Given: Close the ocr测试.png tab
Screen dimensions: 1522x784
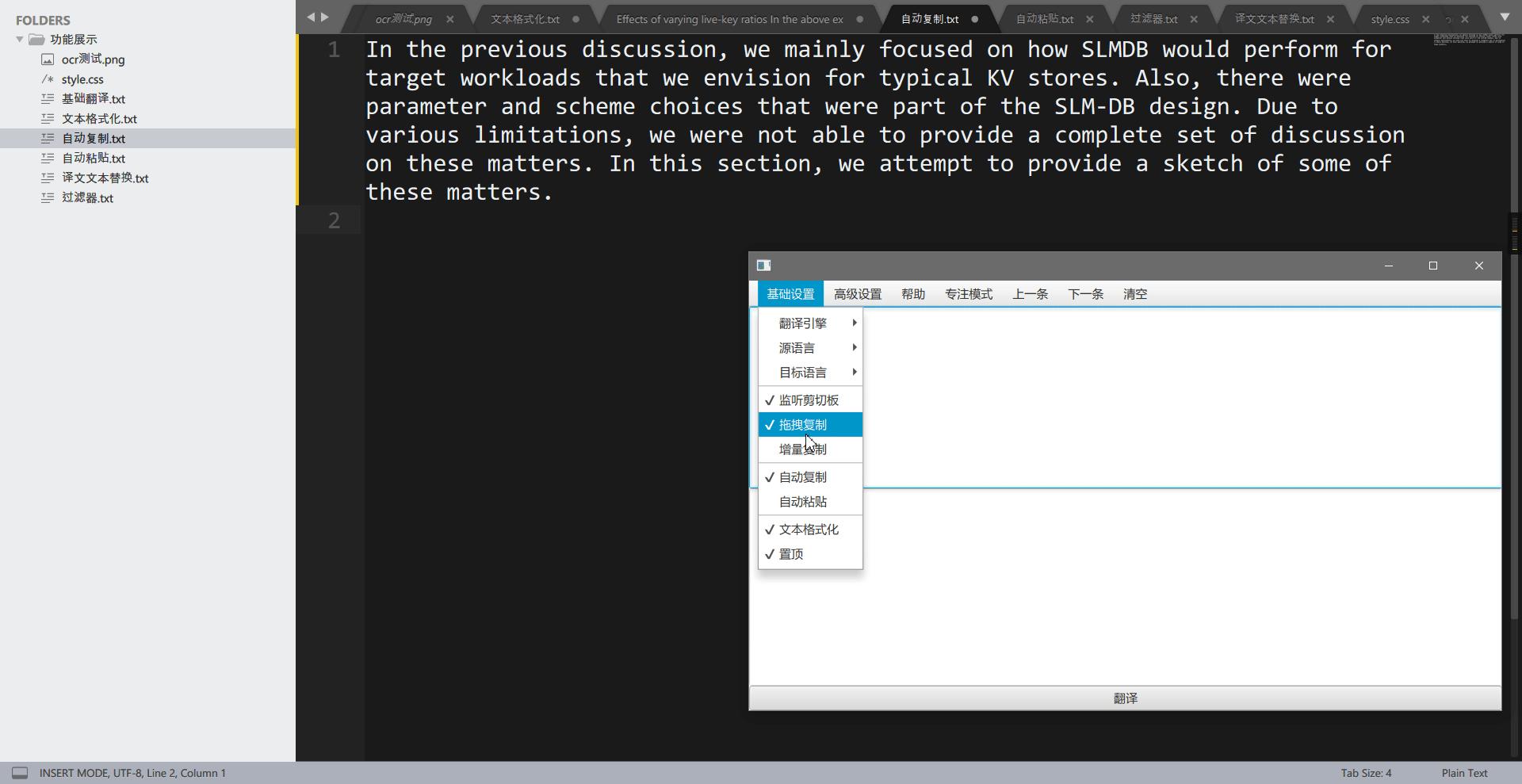Looking at the screenshot, I should pos(450,19).
